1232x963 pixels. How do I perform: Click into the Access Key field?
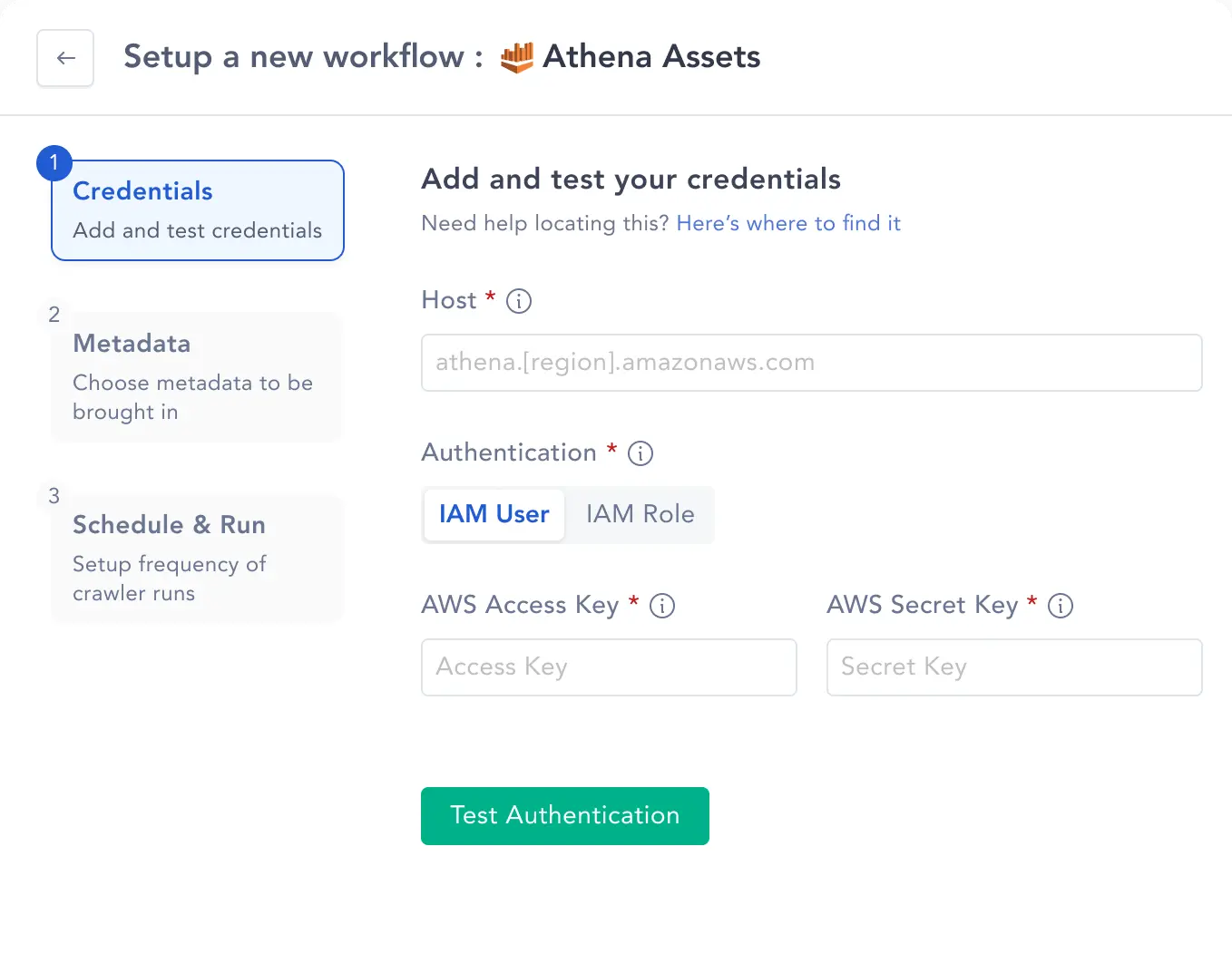(609, 667)
